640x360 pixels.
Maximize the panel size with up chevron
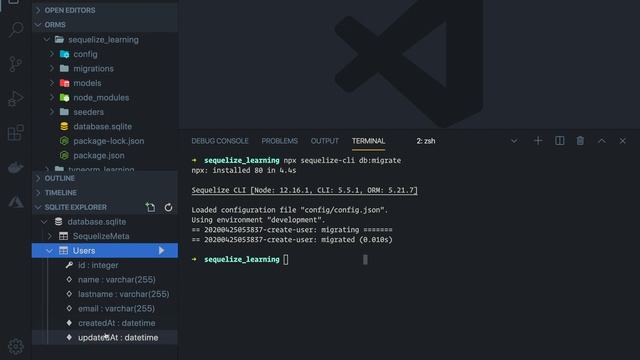pyautogui.click(x=602, y=141)
